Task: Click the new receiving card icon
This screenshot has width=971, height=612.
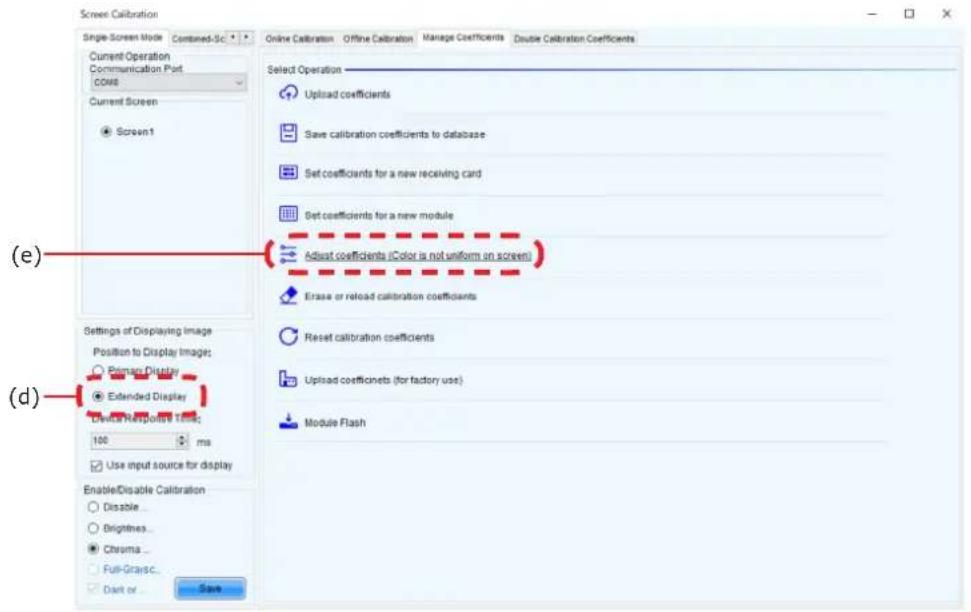Action: tap(288, 172)
